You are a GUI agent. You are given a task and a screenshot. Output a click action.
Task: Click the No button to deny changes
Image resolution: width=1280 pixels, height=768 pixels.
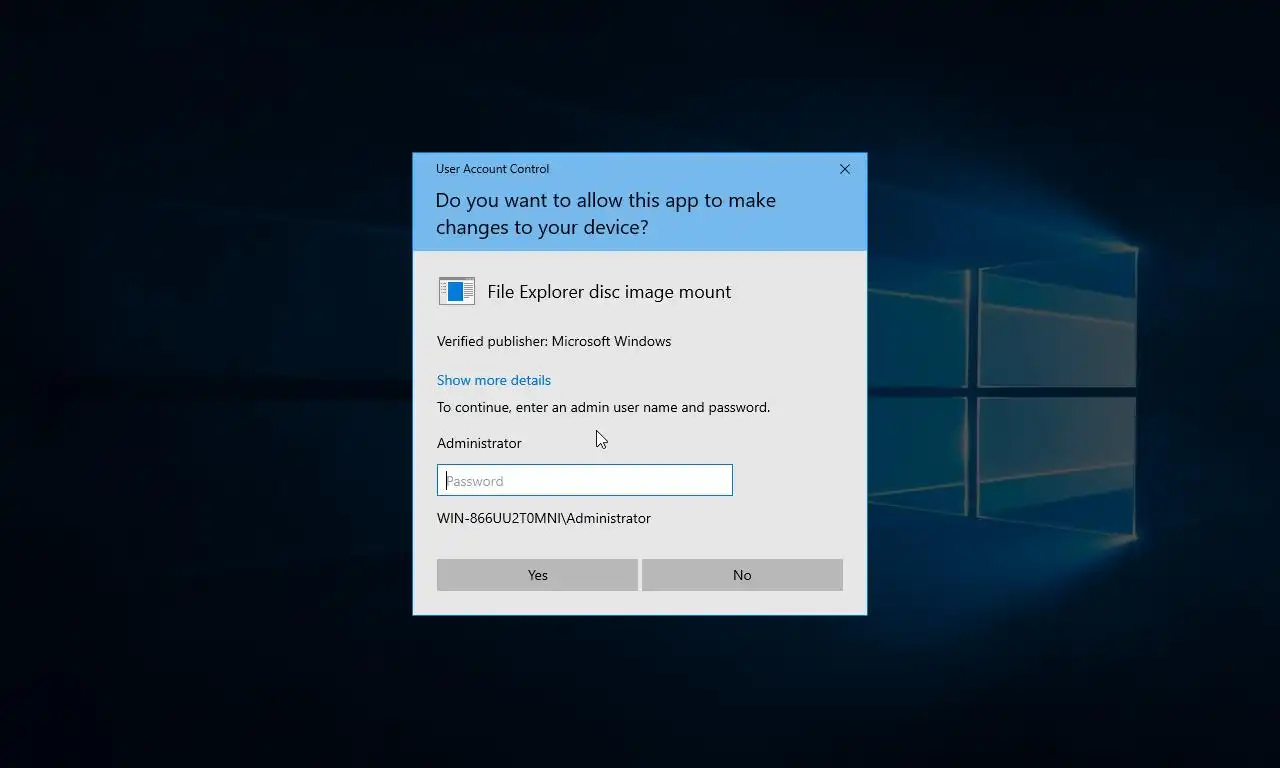coord(742,575)
